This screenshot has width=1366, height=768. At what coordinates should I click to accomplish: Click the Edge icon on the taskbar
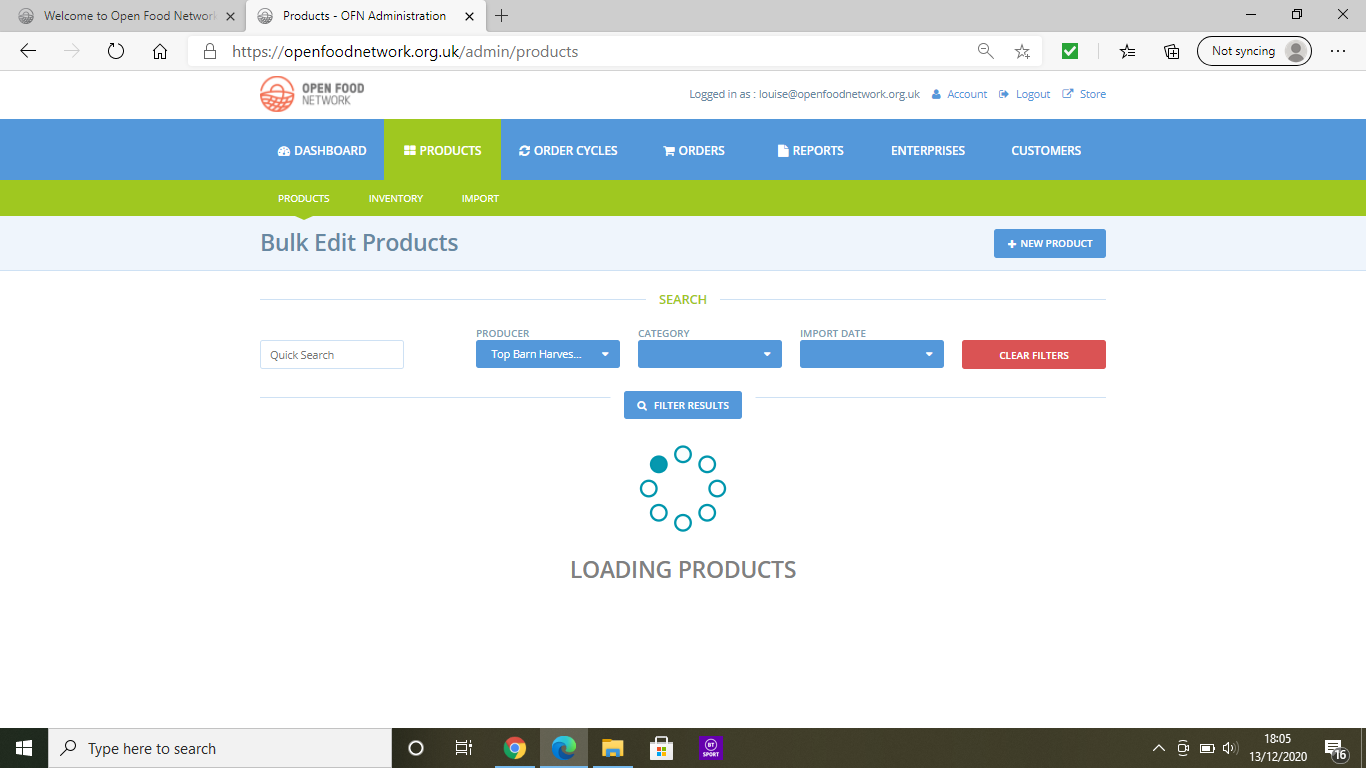[x=564, y=748]
